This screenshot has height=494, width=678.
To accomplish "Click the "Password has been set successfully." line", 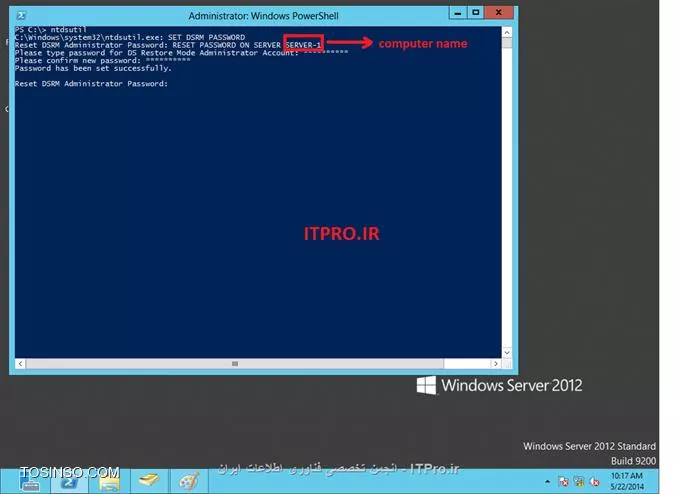I will pyautogui.click(x=93, y=68).
